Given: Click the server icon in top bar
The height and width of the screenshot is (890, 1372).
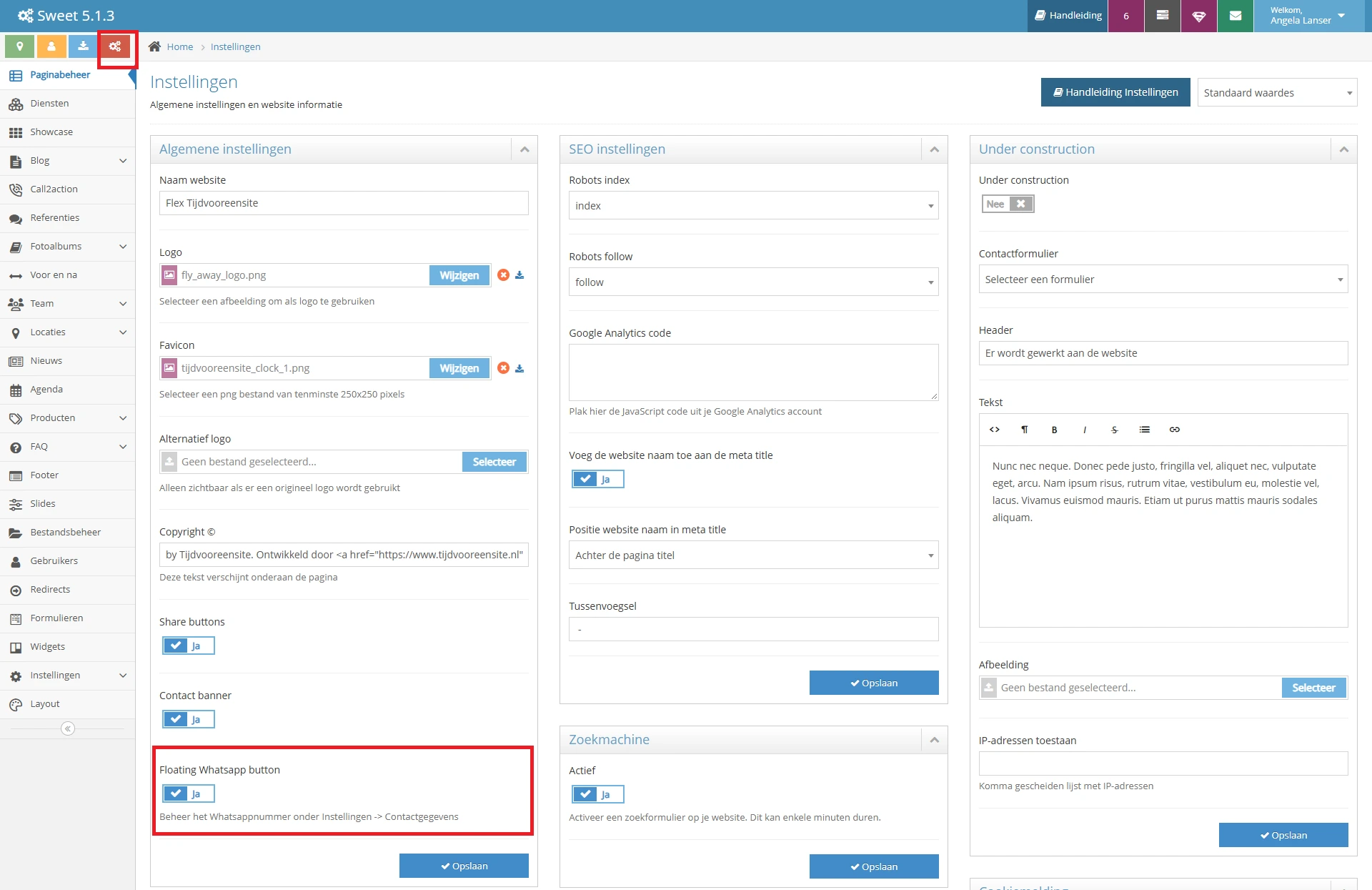Looking at the screenshot, I should tap(1163, 16).
